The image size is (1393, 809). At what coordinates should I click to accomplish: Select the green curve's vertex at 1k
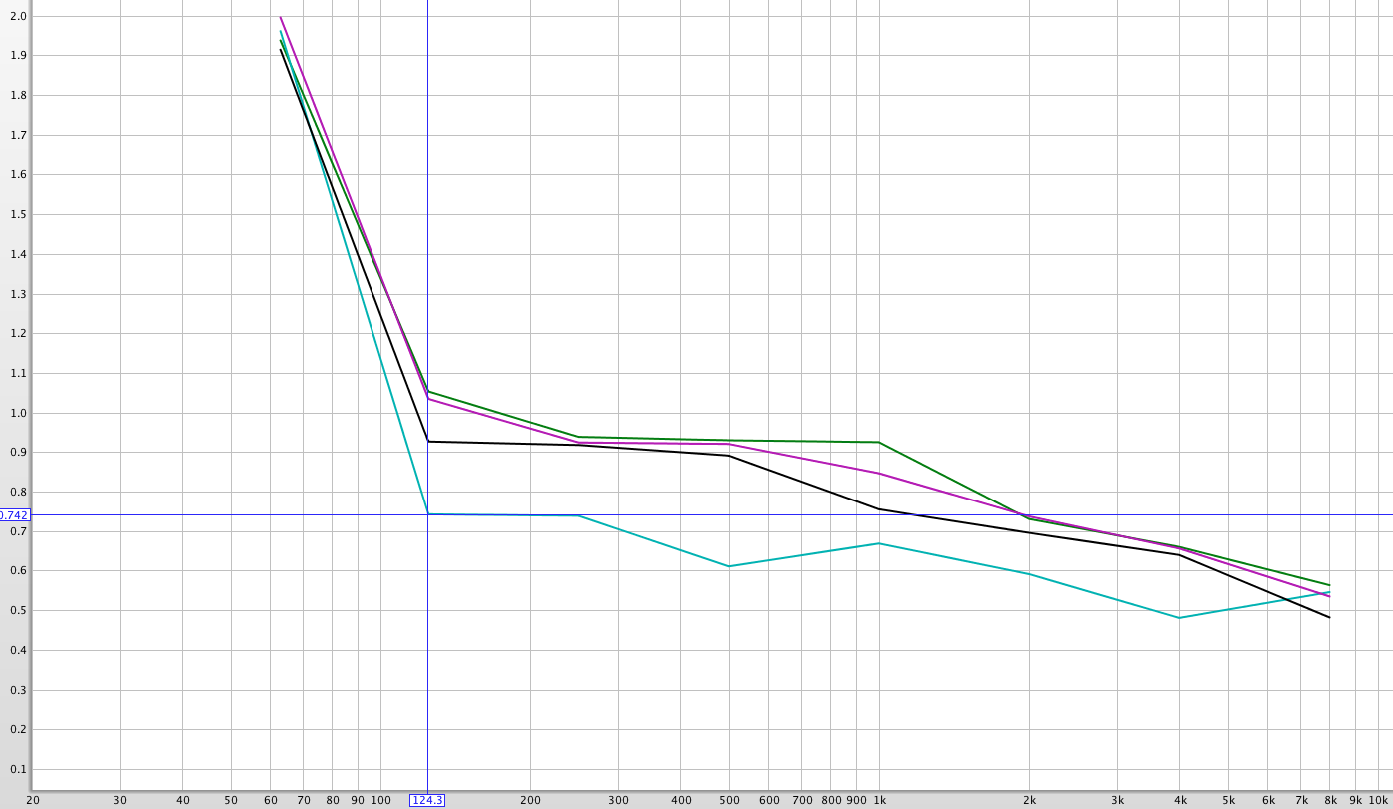[879, 442]
